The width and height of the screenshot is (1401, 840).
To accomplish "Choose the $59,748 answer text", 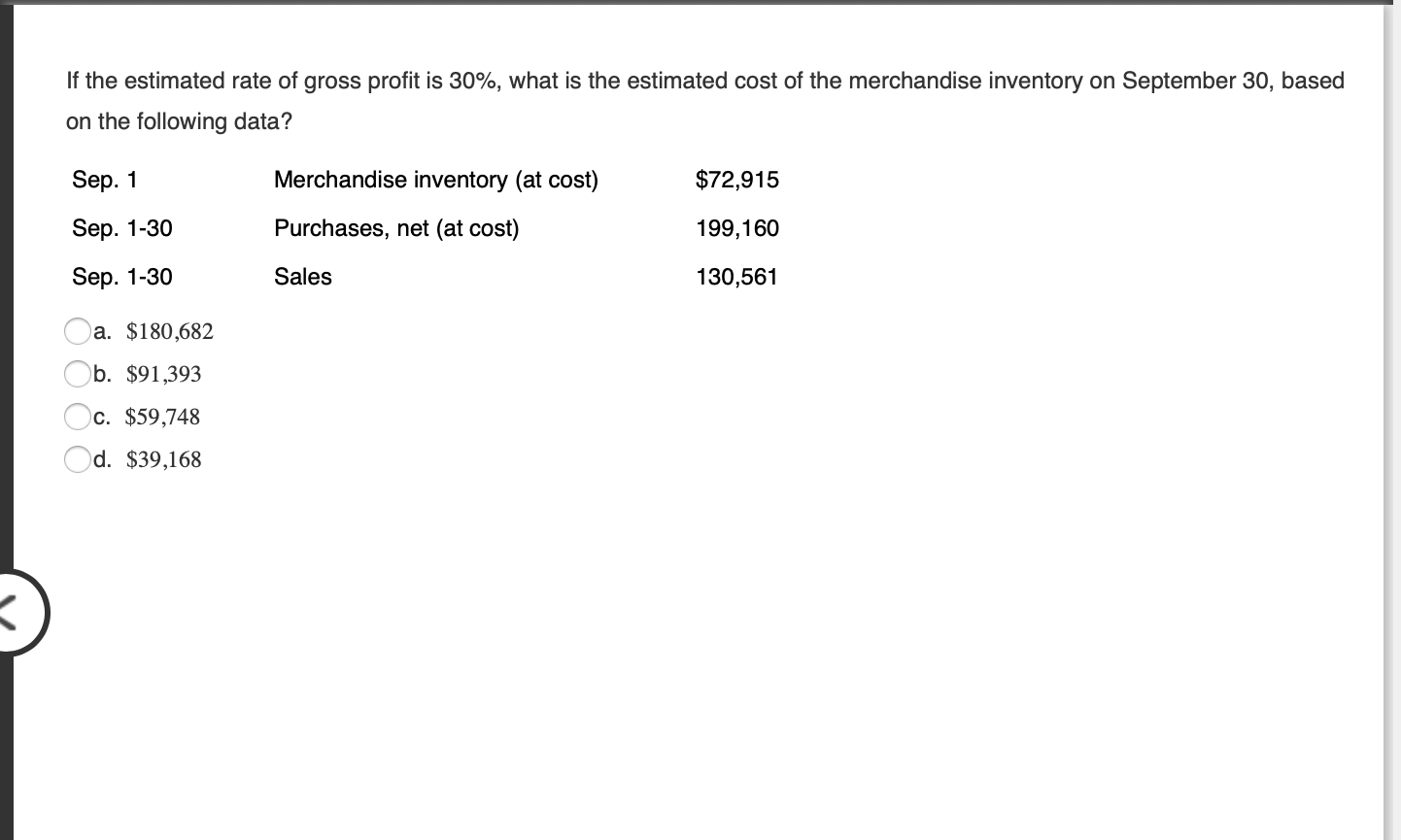I will tap(162, 416).
